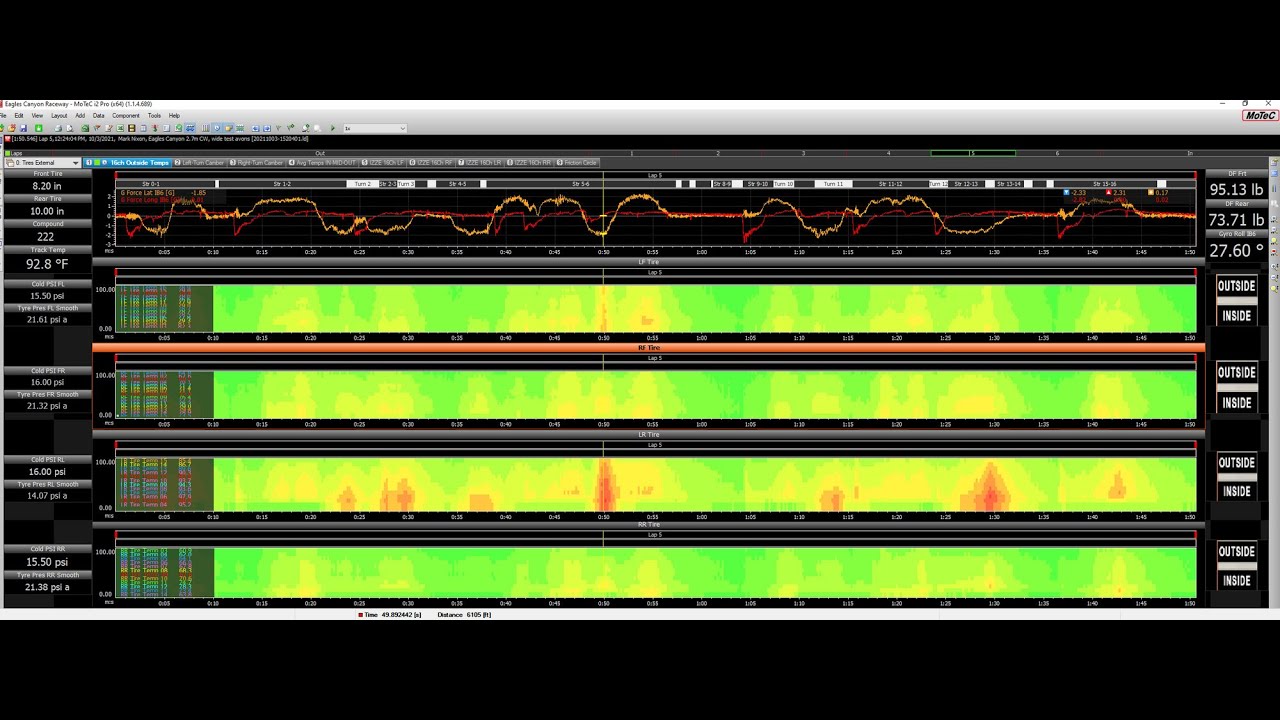Click the Str 13-14 track section label
1280x720 pixels.
pos(1009,184)
